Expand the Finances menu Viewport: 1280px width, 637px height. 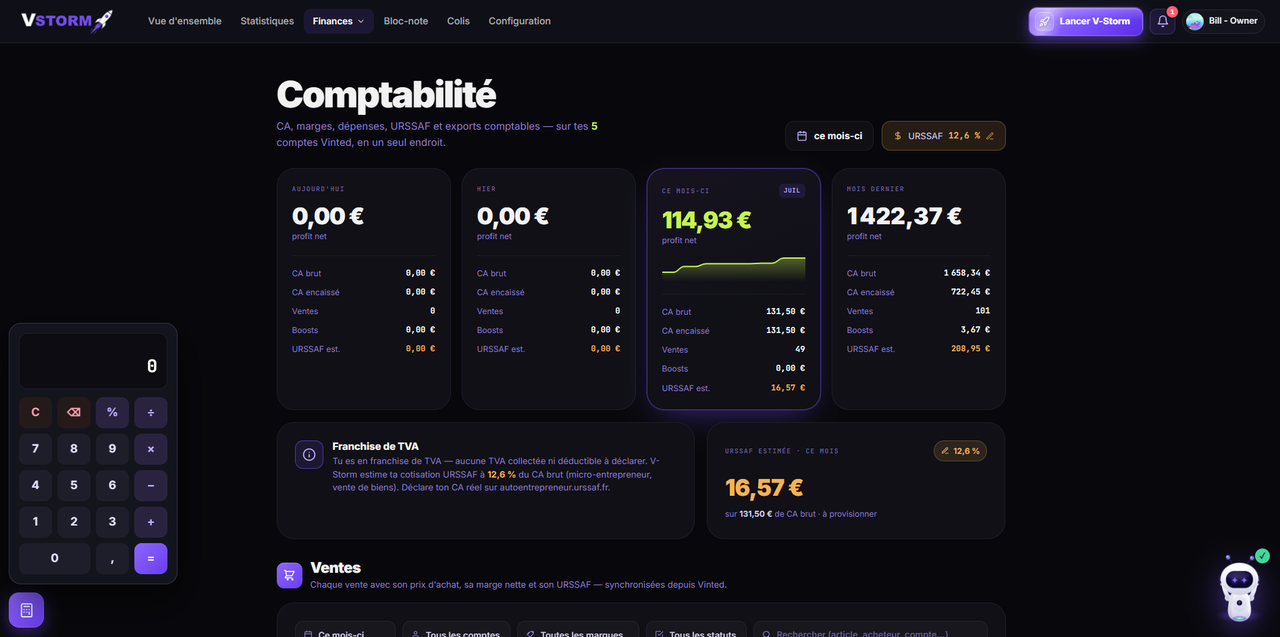[339, 21]
